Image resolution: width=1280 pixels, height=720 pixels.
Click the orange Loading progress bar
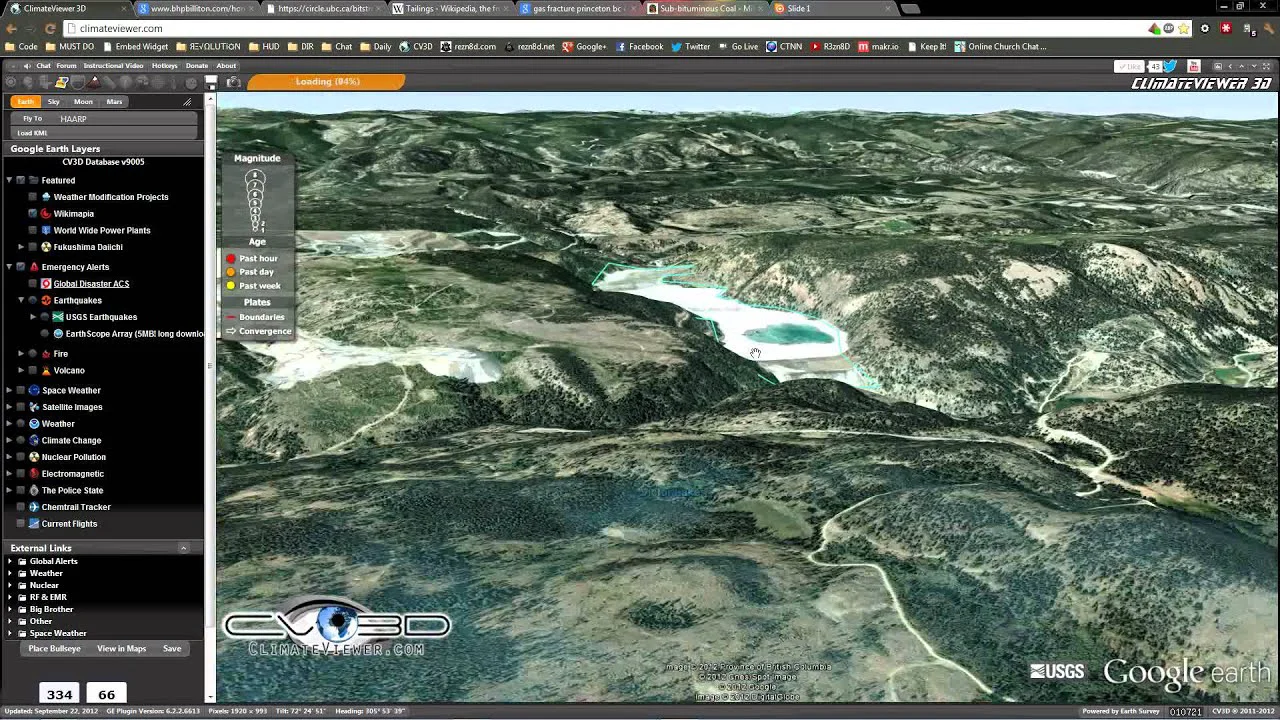[x=326, y=82]
